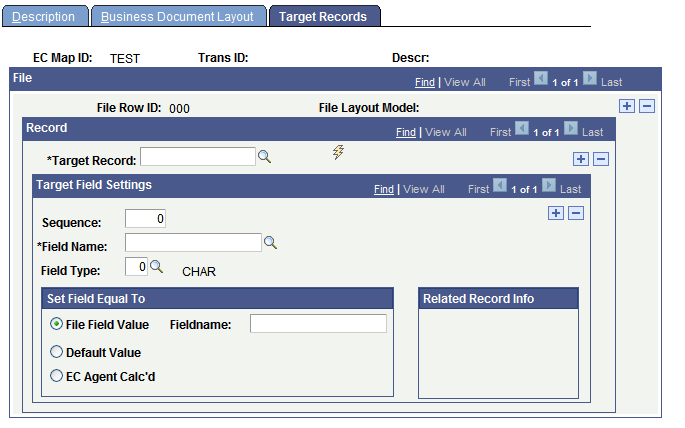Screen dimensions: 685x428
Task: Select the Default Value radio button
Action: pos(57,352)
